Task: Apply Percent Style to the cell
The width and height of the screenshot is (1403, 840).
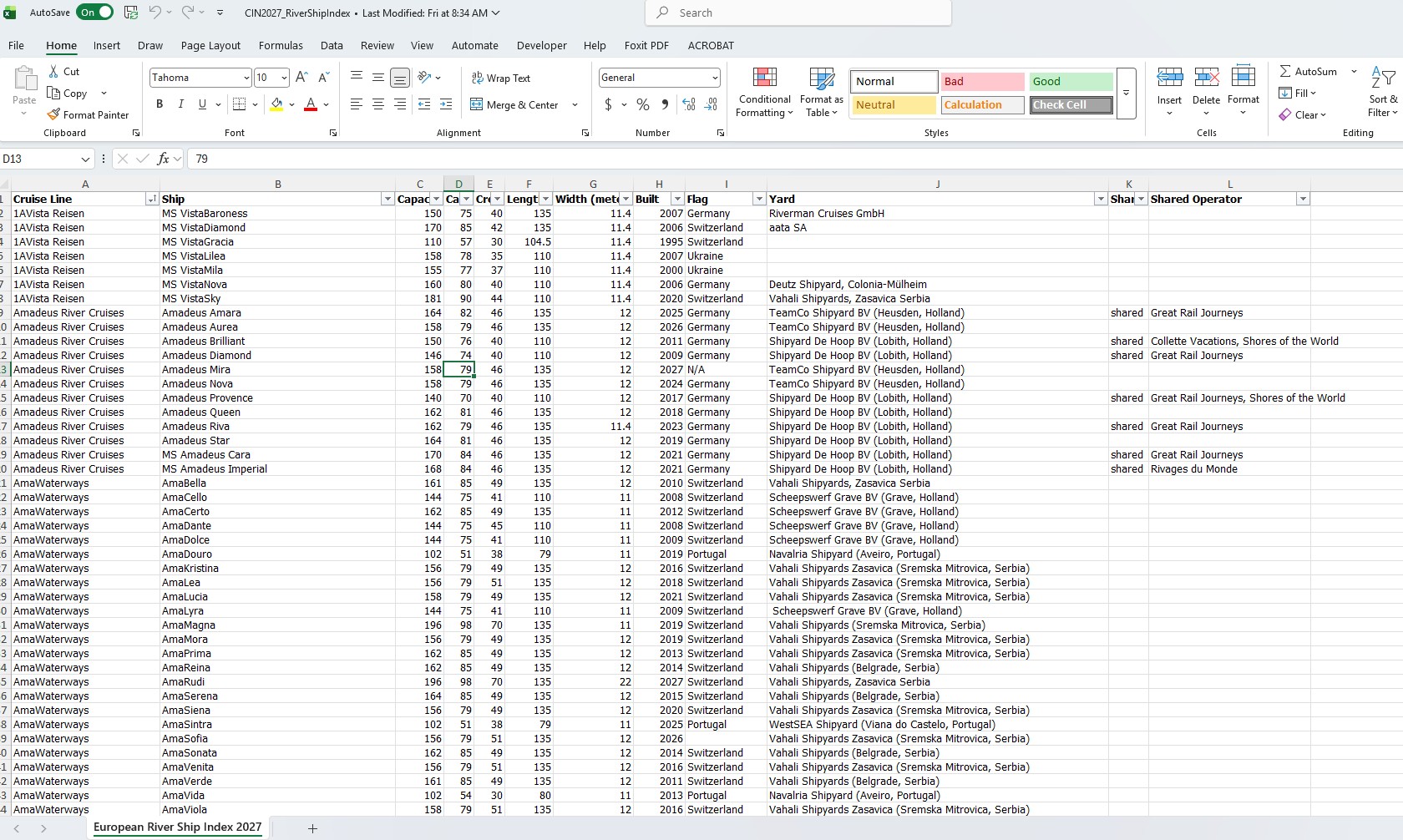Action: pyautogui.click(x=643, y=104)
